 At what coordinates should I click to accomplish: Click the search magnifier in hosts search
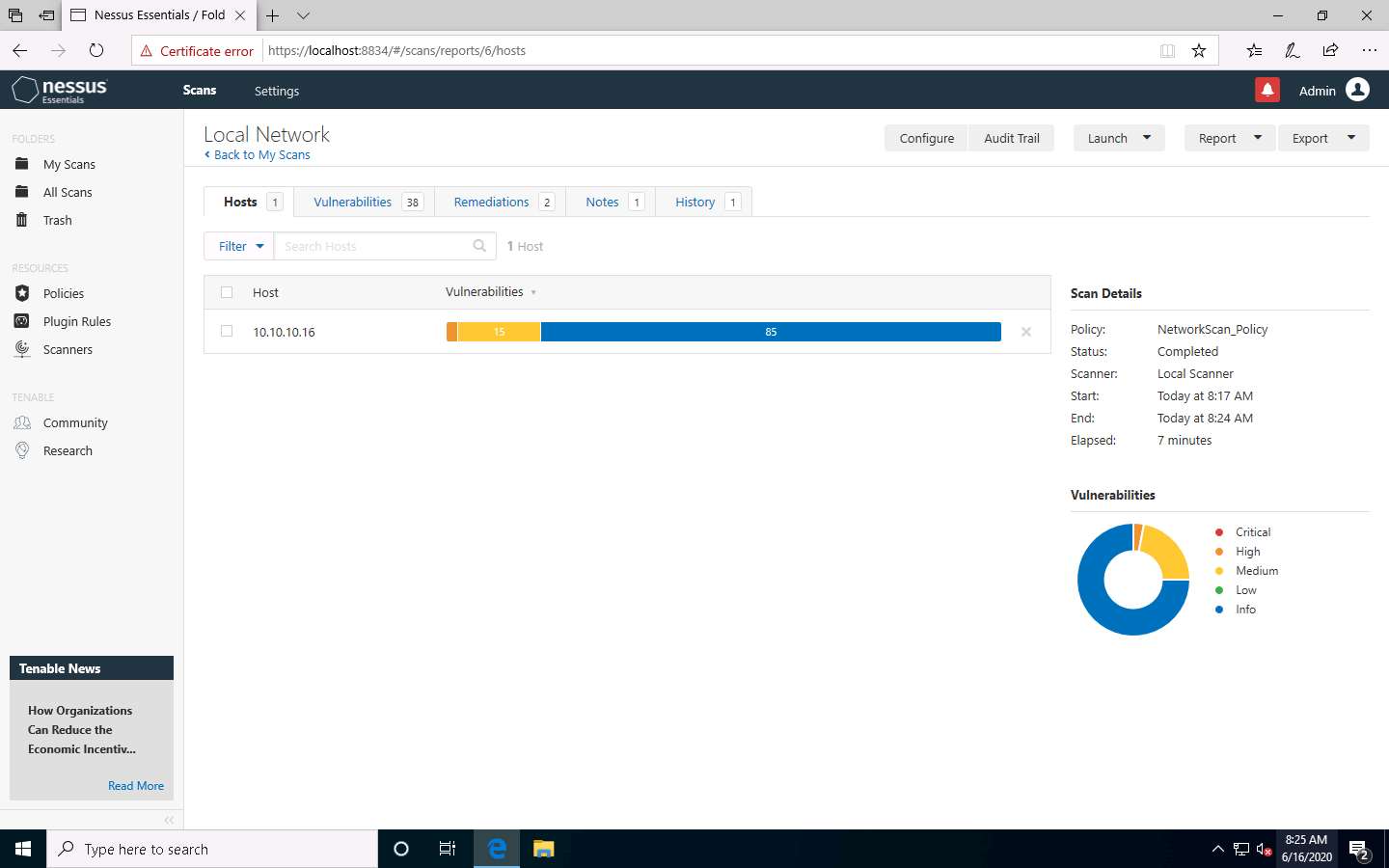[x=479, y=246]
